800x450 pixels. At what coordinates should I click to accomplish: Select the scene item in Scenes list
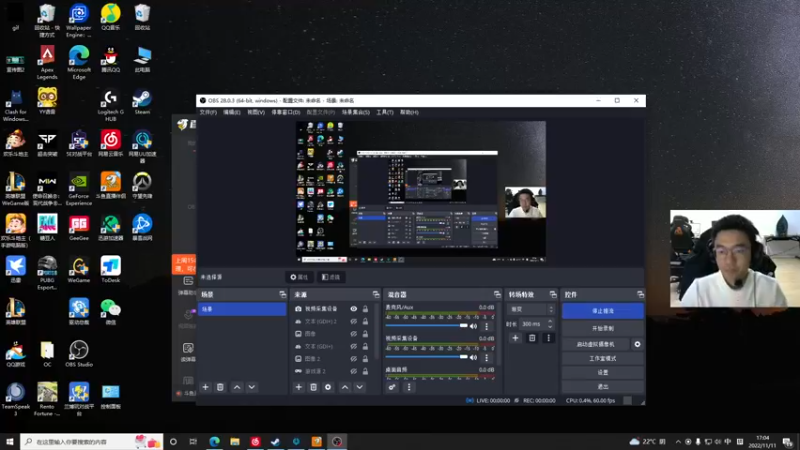[242, 309]
